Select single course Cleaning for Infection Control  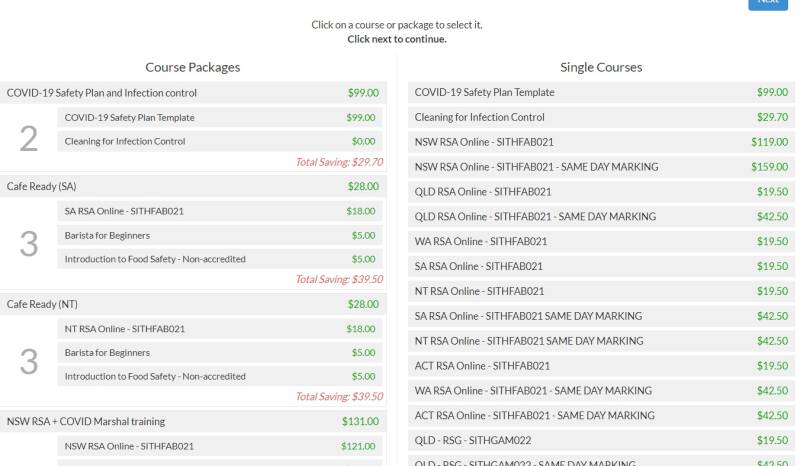pos(600,117)
